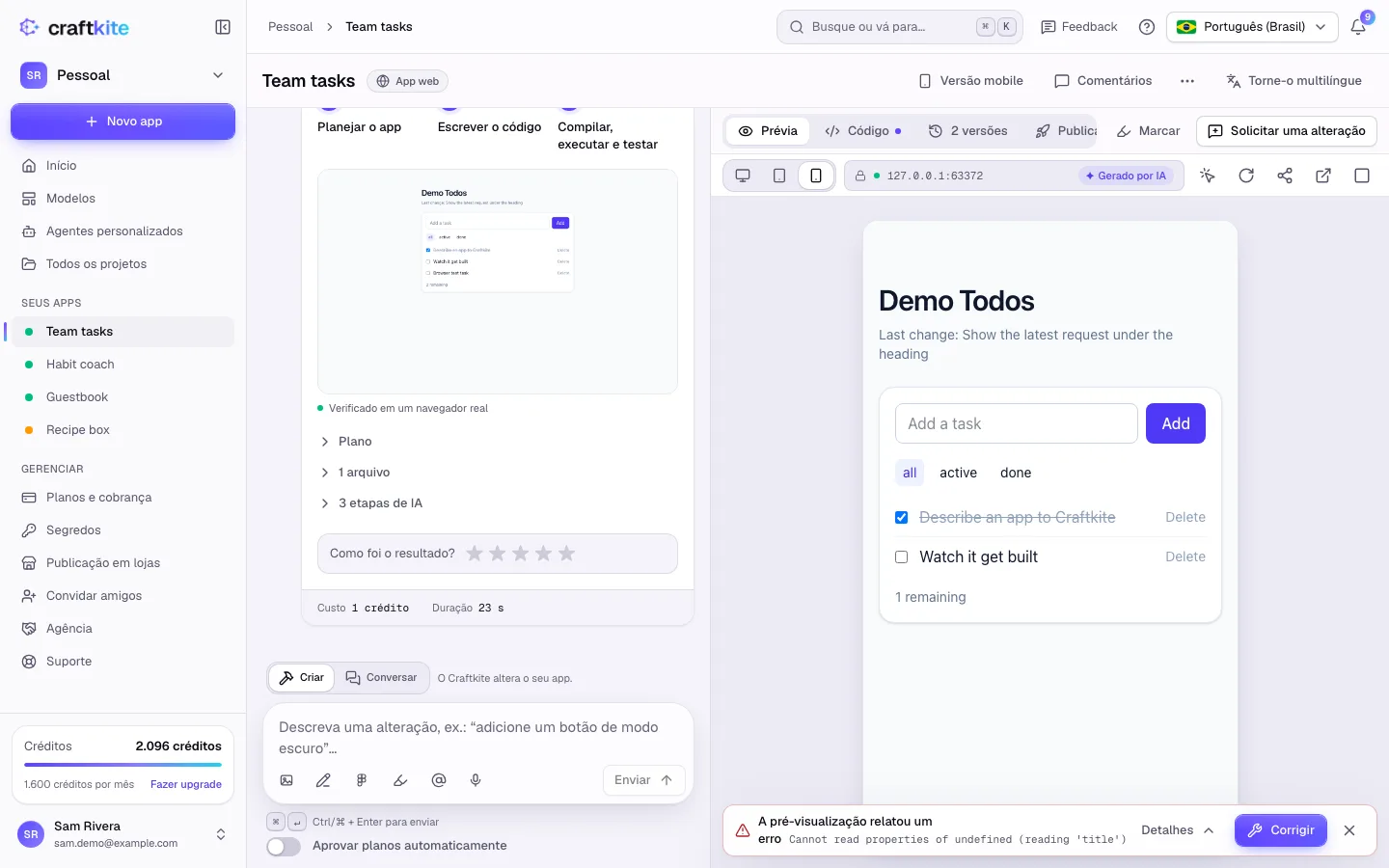Focus the Add a task input
Image resolution: width=1389 pixels, height=868 pixels.
pyautogui.click(x=1017, y=423)
